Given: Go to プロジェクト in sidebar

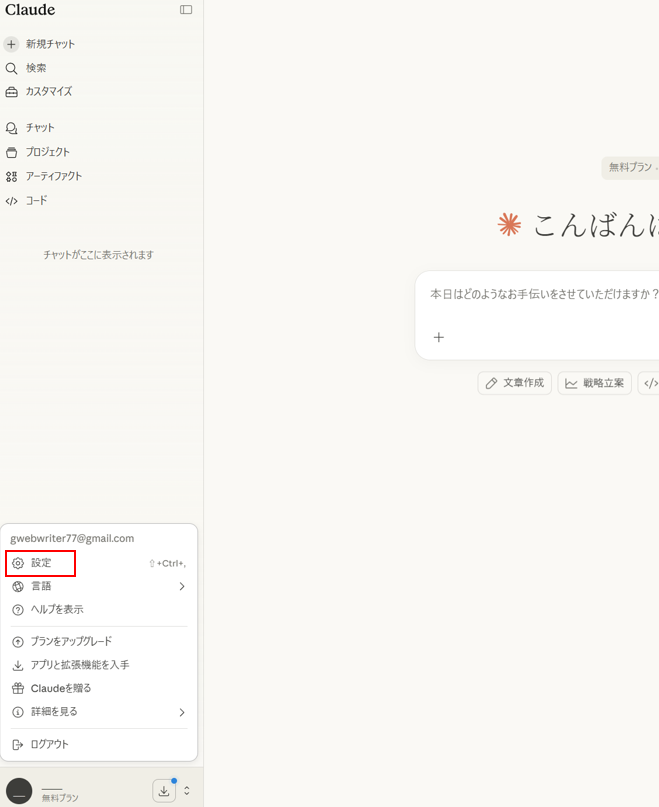Looking at the screenshot, I should point(47,152).
